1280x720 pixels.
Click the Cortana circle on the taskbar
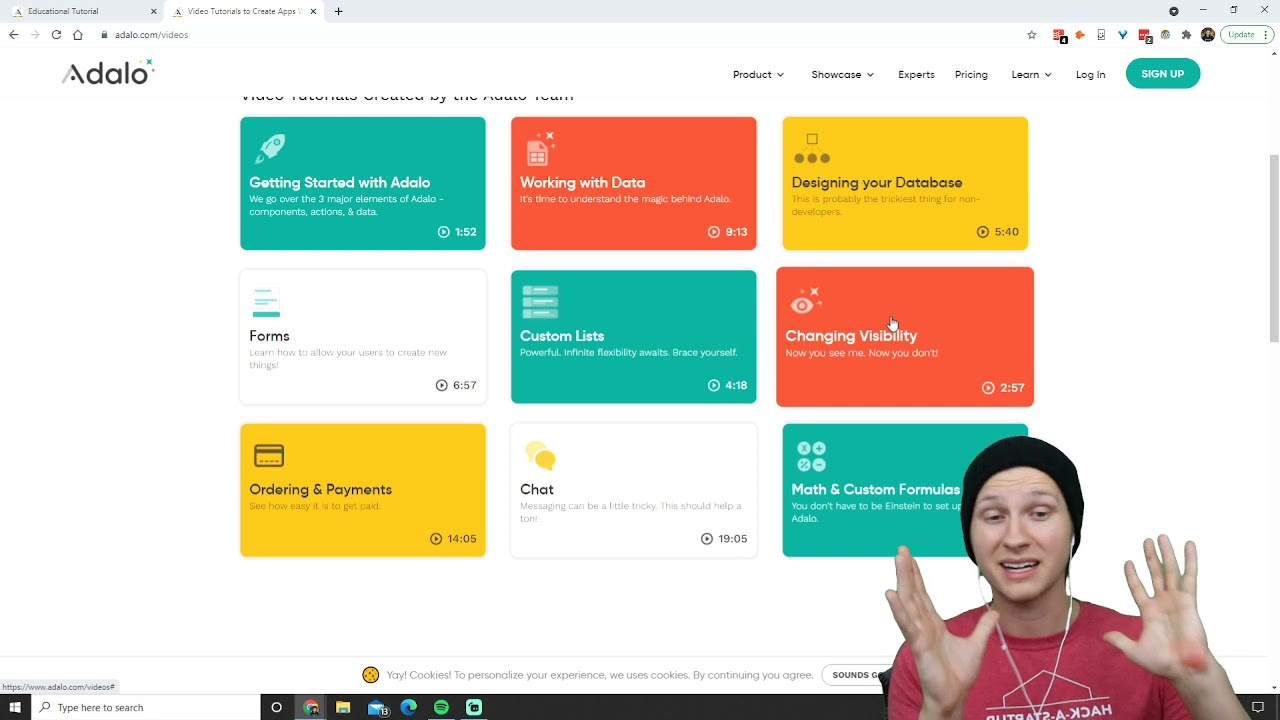(x=277, y=707)
